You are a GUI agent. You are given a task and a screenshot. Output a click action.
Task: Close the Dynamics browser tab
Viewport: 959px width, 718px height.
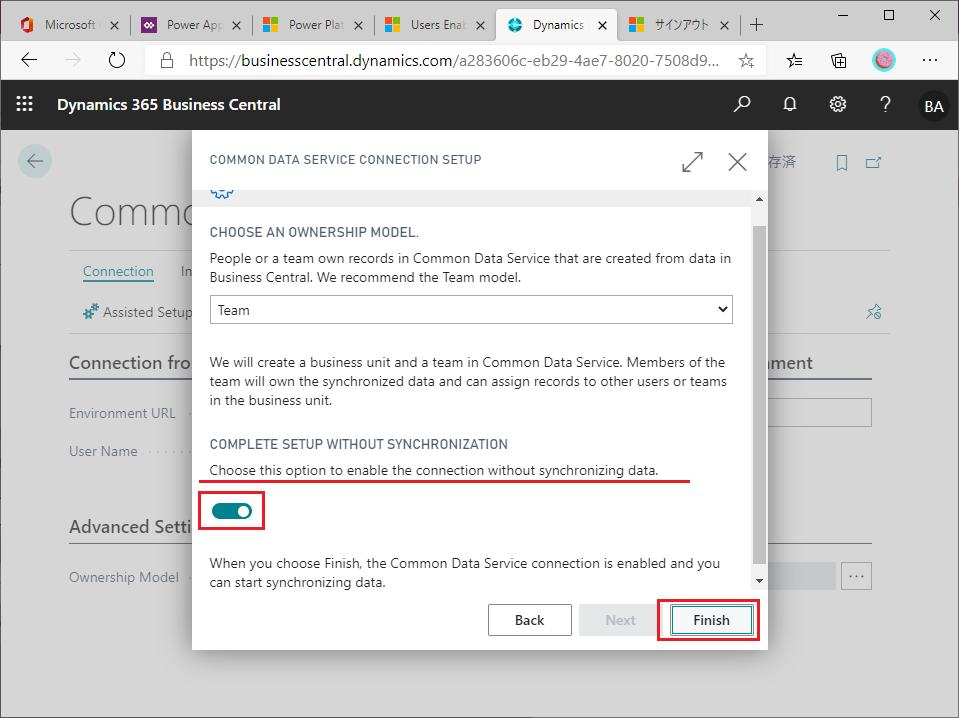602,25
